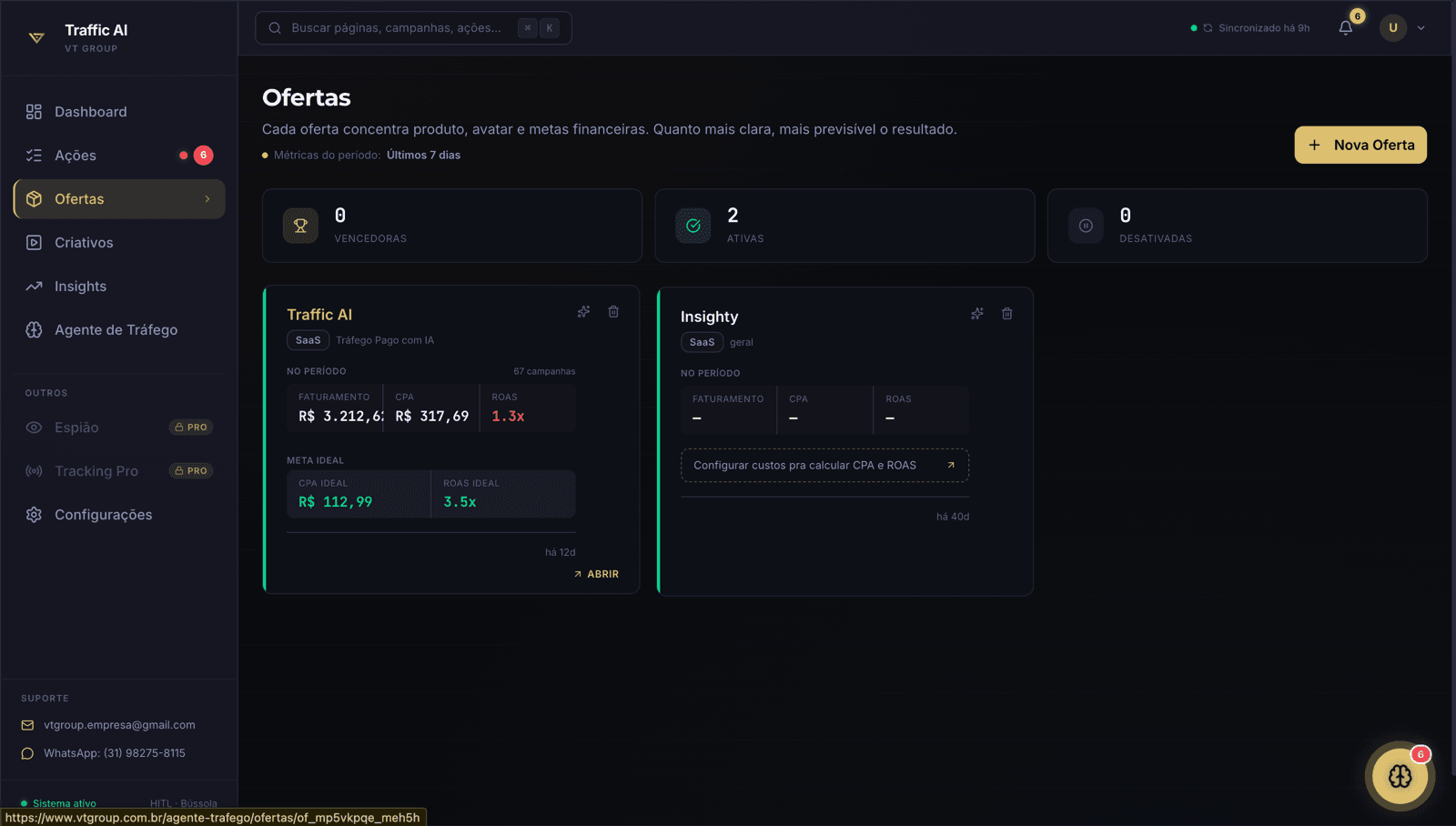Click the sparkle AI icon on Insighty card
The height and width of the screenshot is (826, 1456).
(x=977, y=314)
